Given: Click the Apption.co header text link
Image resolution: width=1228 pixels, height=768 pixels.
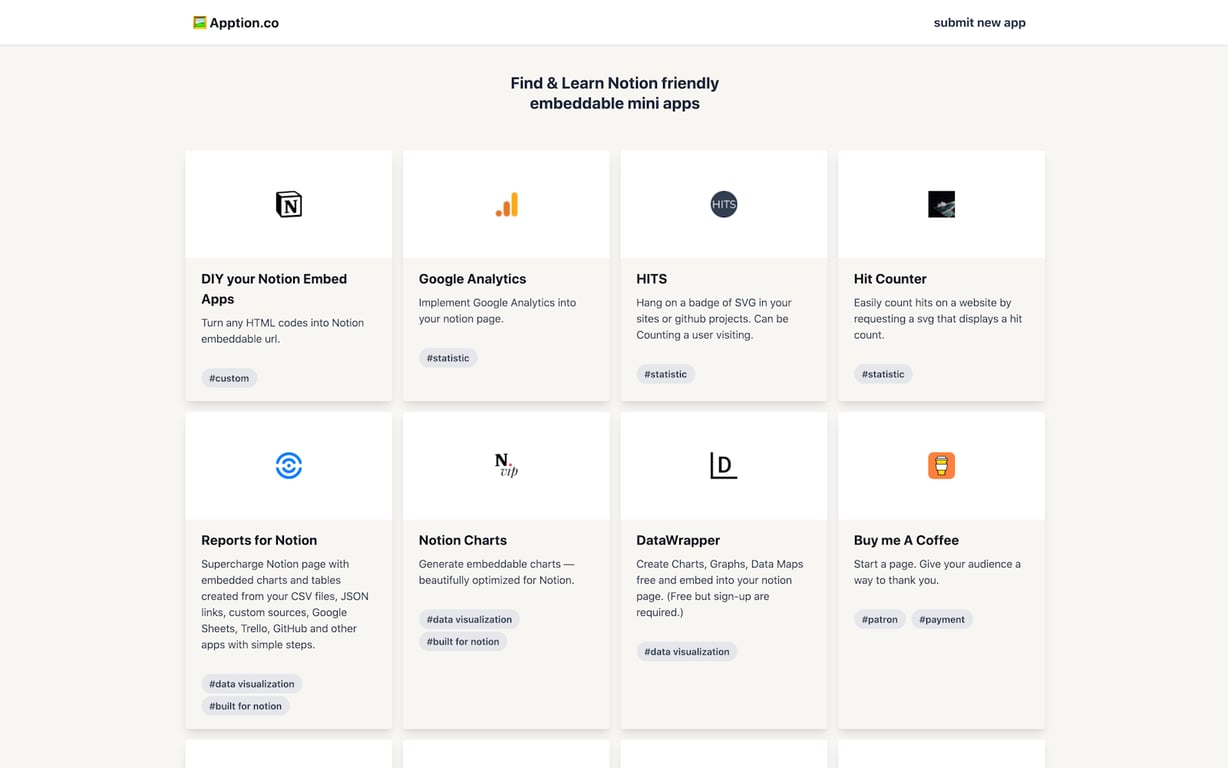Looking at the screenshot, I should coord(243,22).
